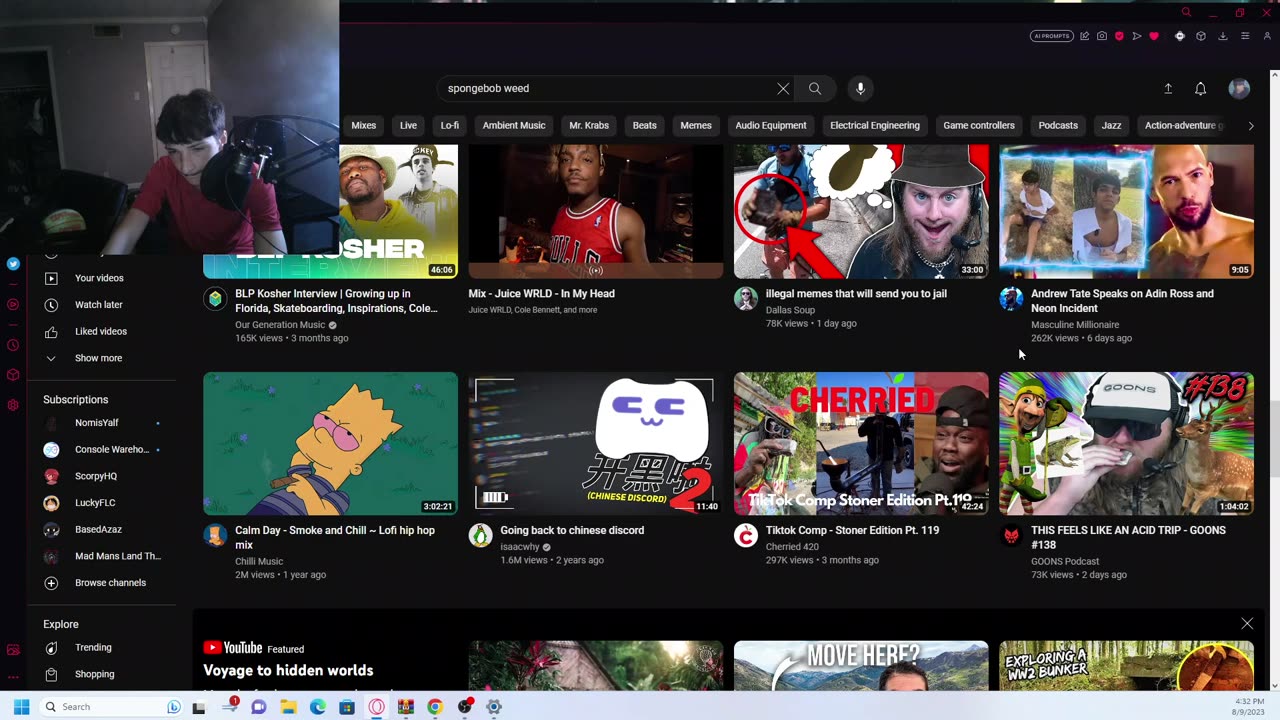Image resolution: width=1280 pixels, height=720 pixels.
Task: Open Opera ad blocker shield icon
Action: (x=1119, y=36)
